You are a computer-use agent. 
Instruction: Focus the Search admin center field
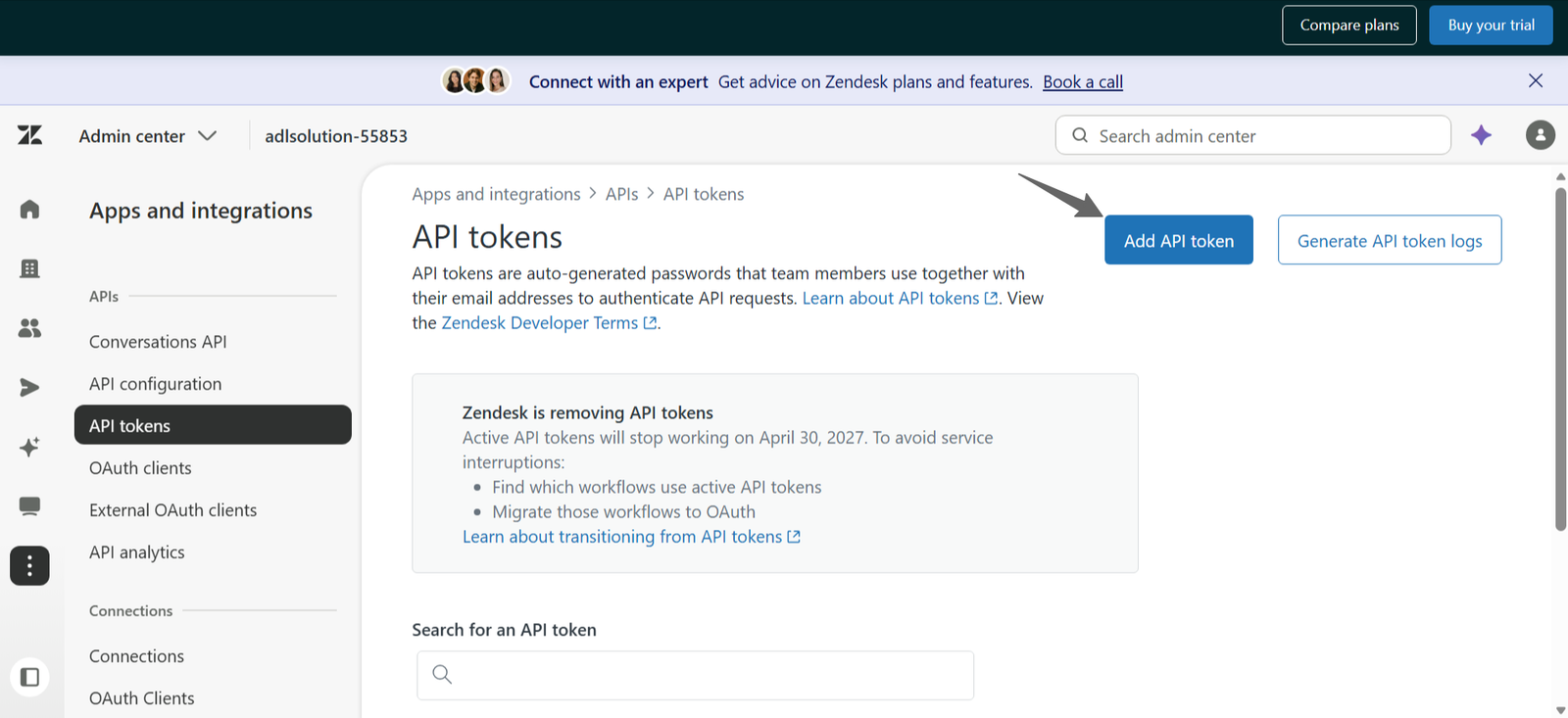[1252, 135]
